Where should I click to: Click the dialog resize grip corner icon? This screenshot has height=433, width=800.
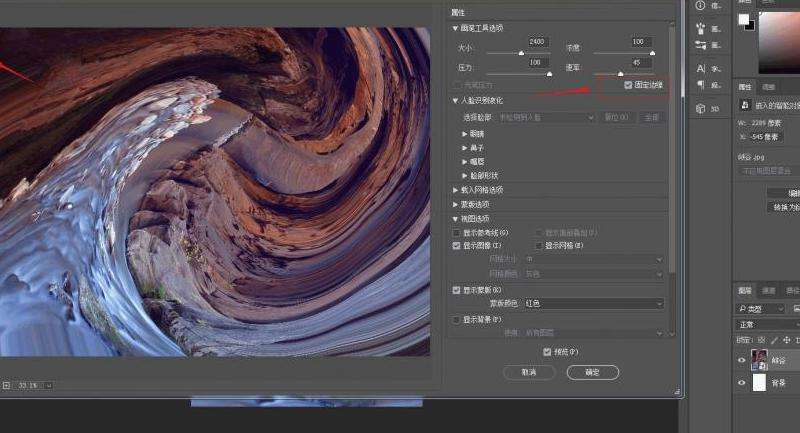click(x=677, y=392)
